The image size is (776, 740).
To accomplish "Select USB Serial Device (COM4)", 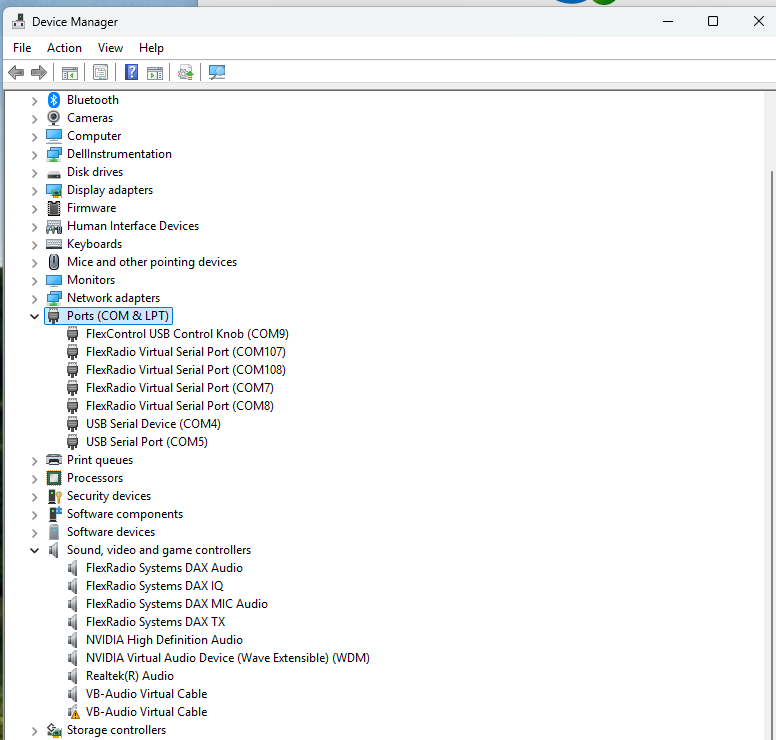I will pyautogui.click(x=153, y=424).
